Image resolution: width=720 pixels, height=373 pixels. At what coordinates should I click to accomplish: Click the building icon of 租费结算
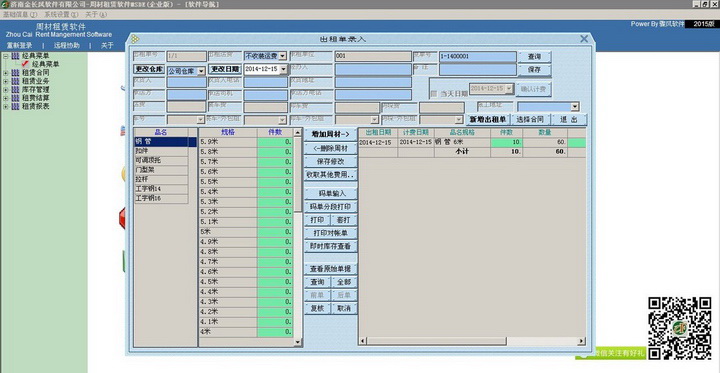point(15,98)
